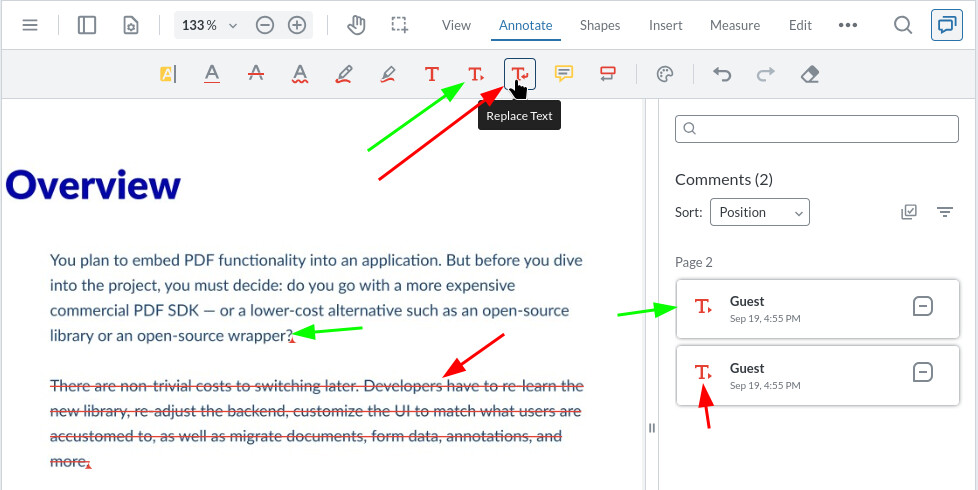Viewport: 978px width, 490px height.
Task: Open the Measure tab
Action: tap(735, 25)
